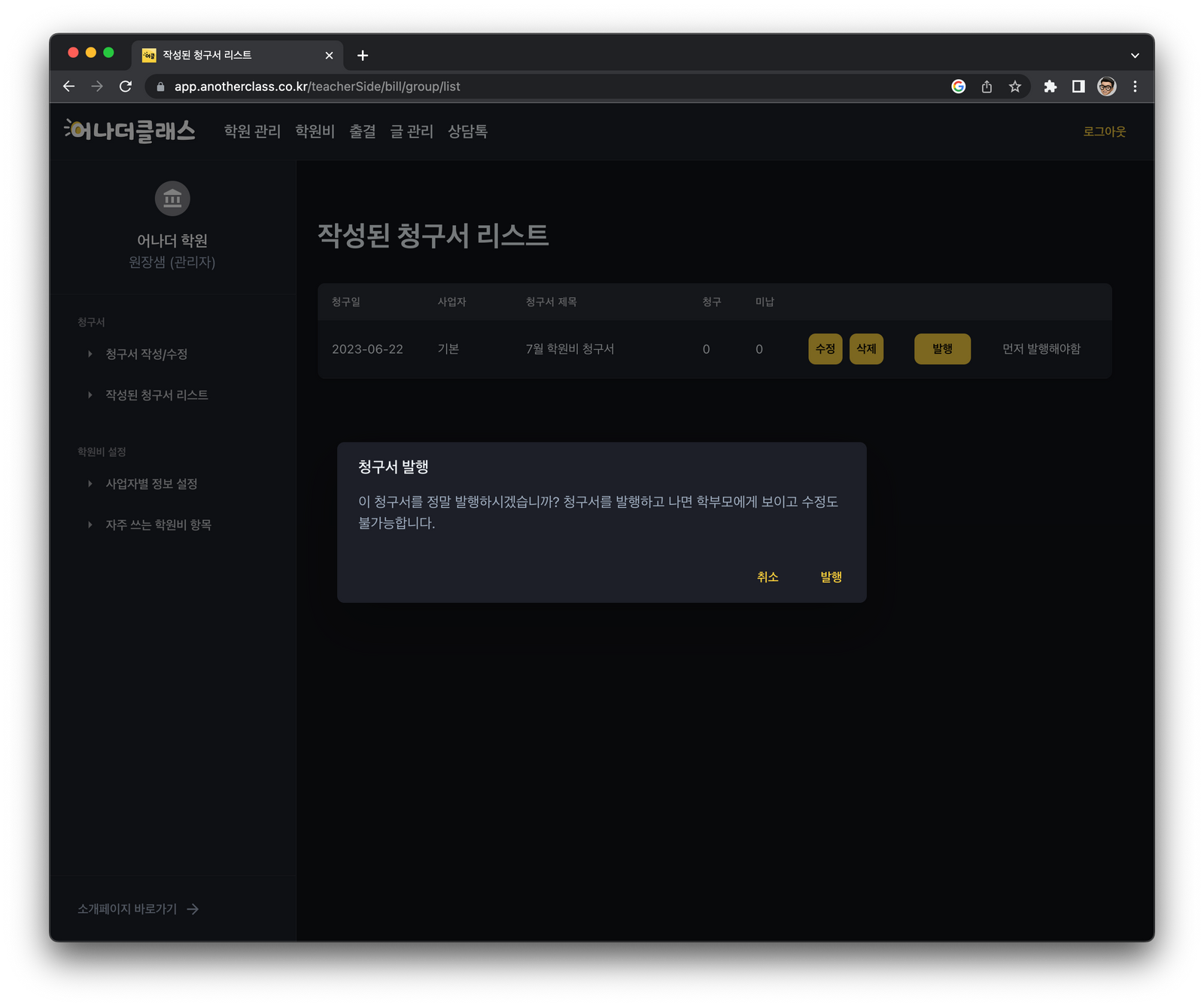
Task: Expand arrow beside 자주 쓰는 학원비 항목
Action: pos(90,525)
